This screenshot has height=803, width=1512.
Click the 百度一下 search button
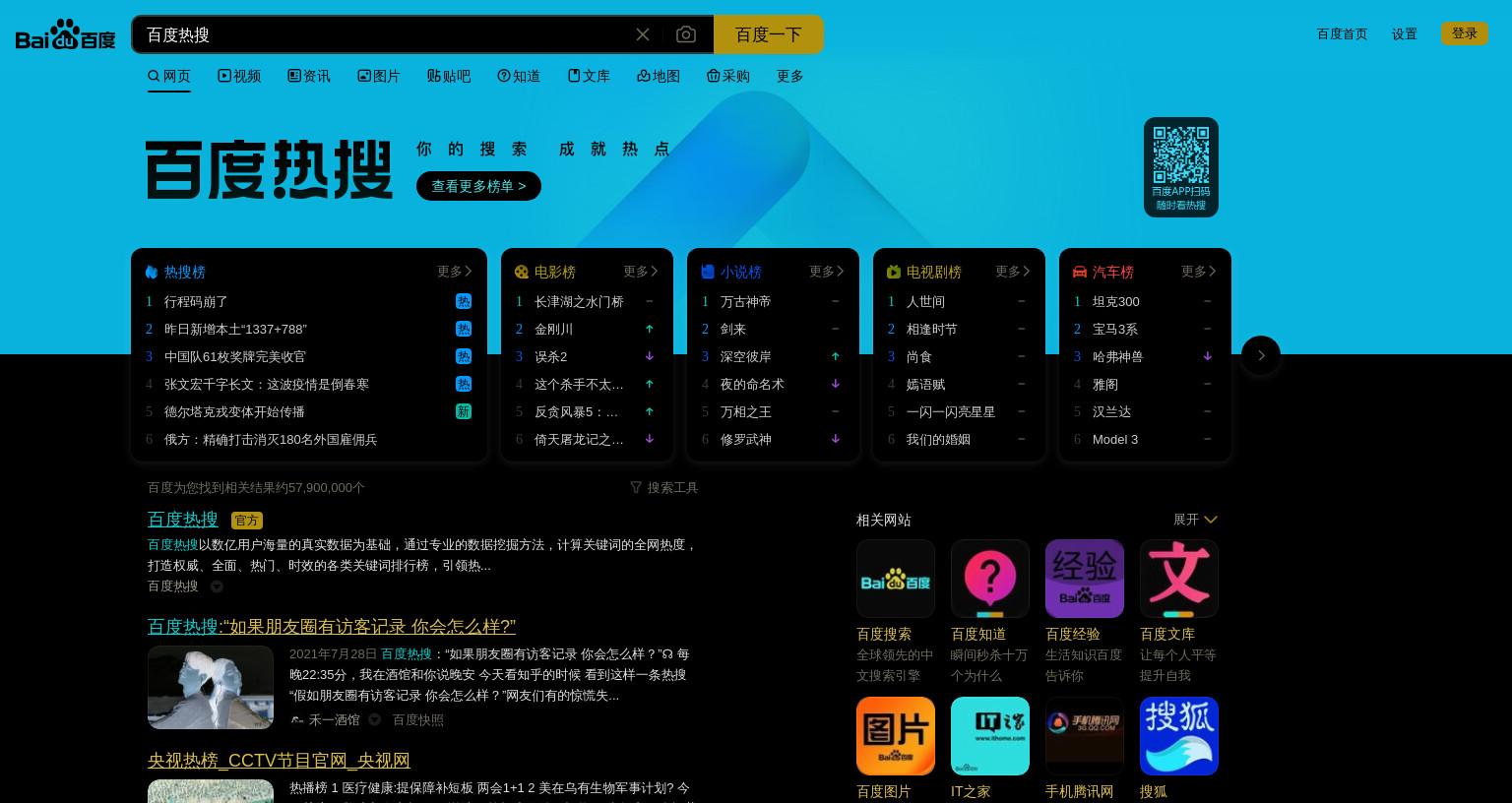[x=769, y=34]
